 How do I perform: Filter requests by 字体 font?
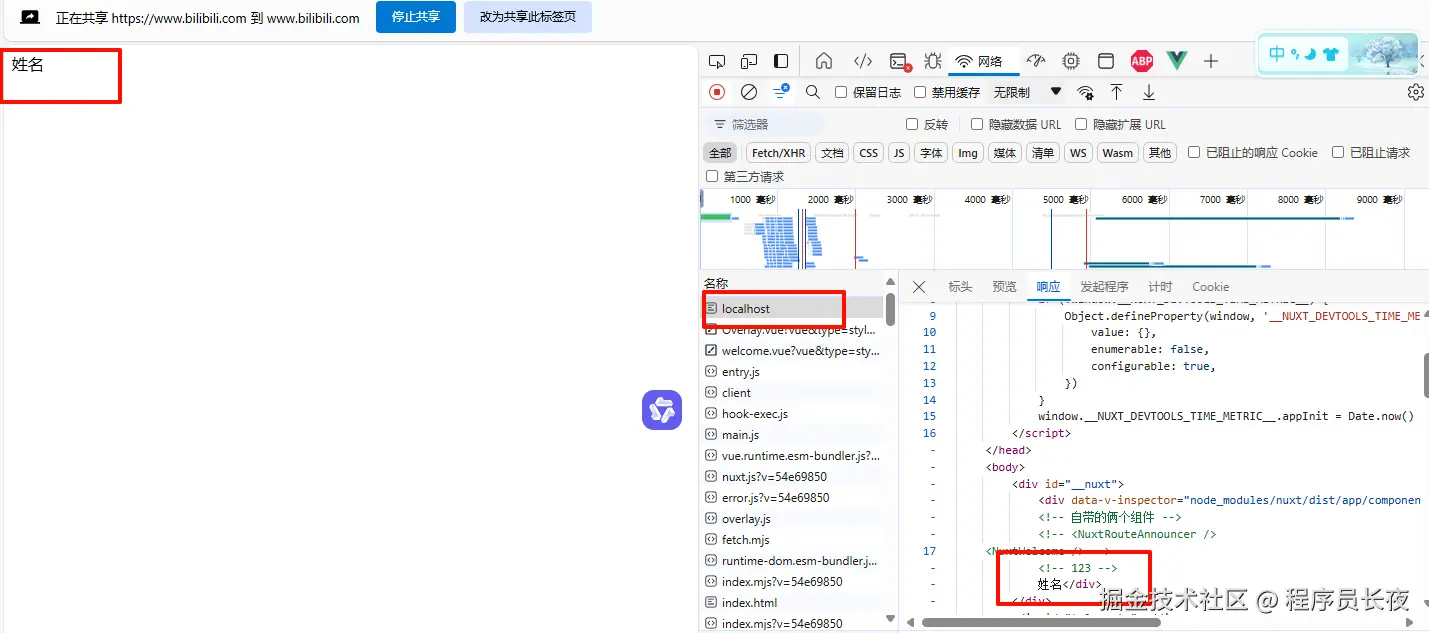(x=931, y=153)
